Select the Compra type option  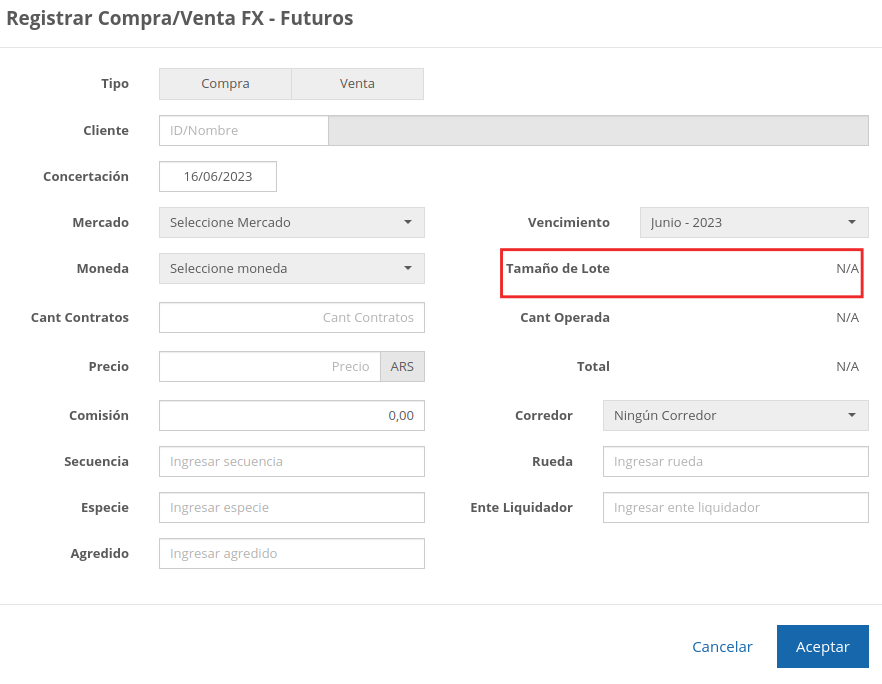coord(225,84)
